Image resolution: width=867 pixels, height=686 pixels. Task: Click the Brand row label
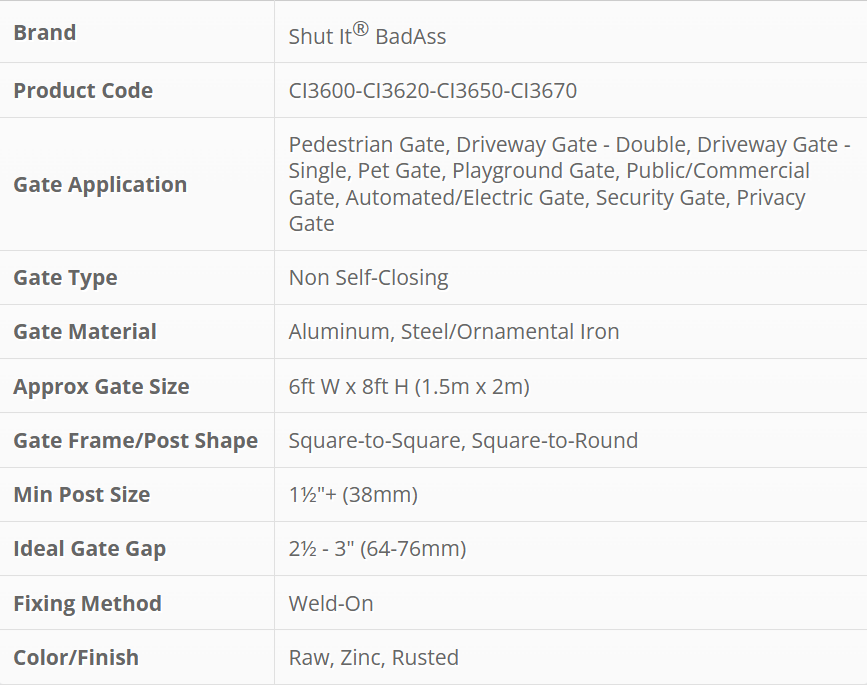point(44,33)
